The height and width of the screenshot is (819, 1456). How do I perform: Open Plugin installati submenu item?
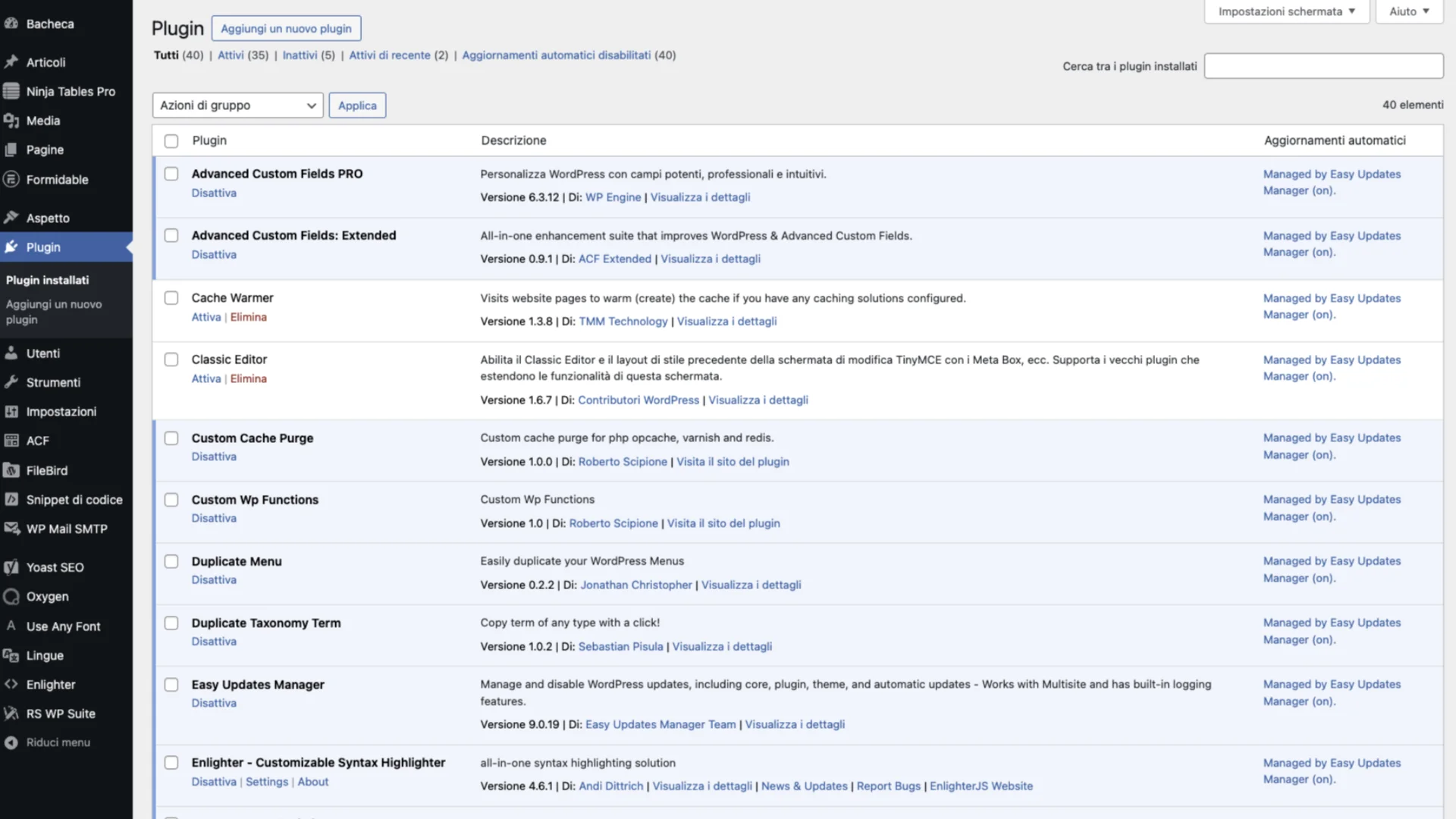click(48, 280)
